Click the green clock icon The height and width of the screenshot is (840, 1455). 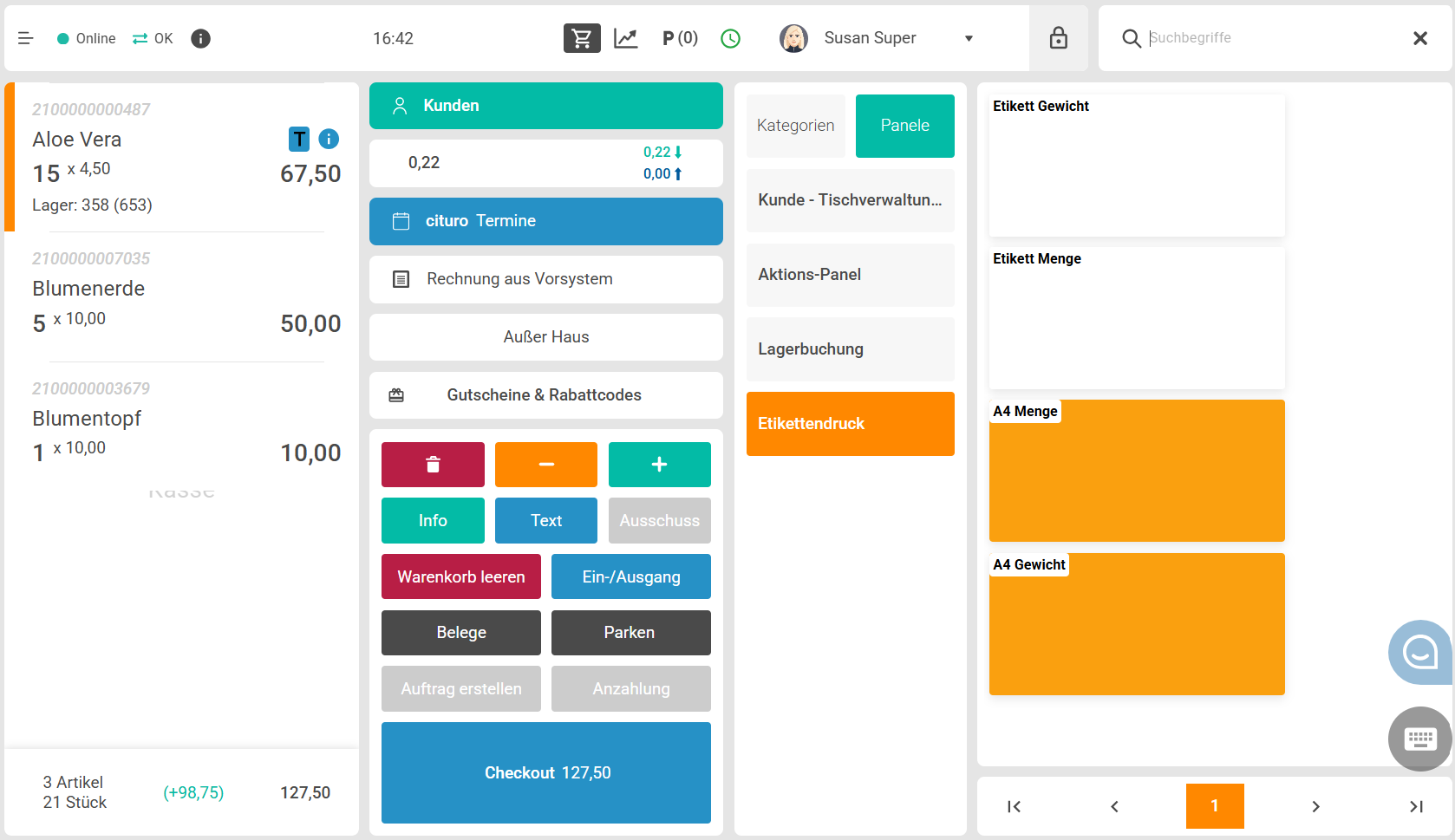click(x=730, y=38)
